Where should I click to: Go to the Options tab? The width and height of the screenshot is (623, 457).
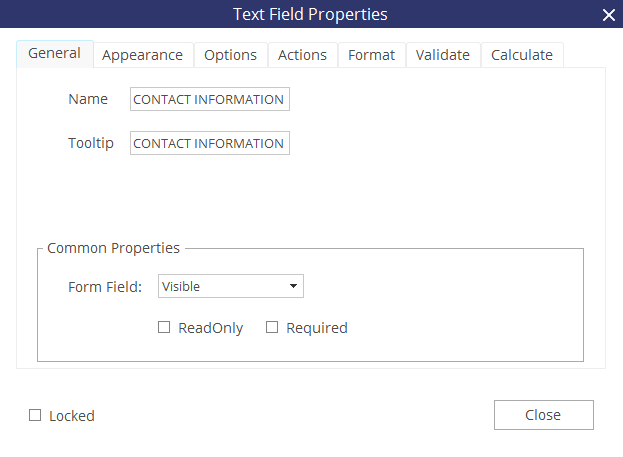(230, 55)
